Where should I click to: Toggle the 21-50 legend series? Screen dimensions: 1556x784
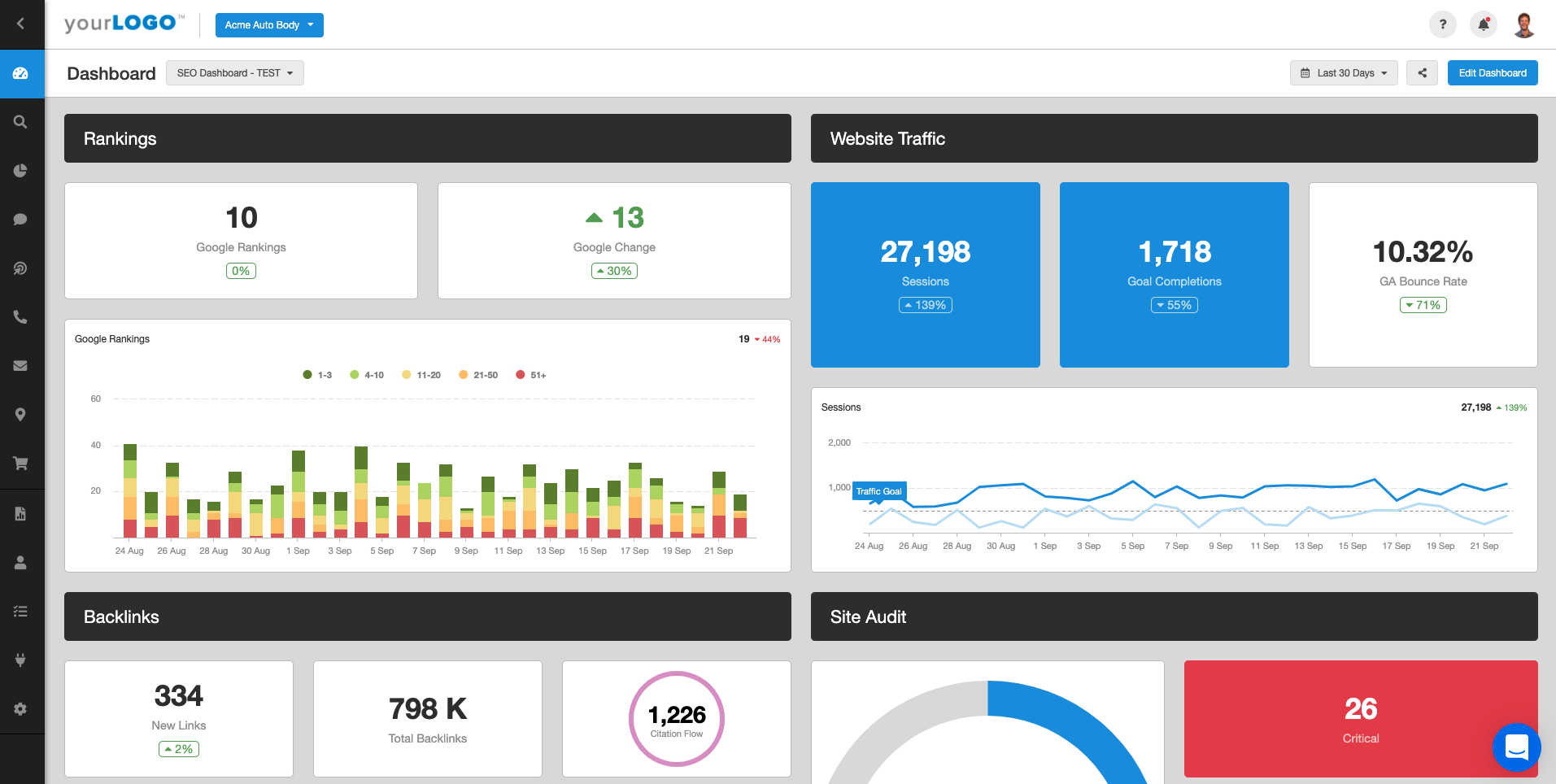click(x=478, y=375)
